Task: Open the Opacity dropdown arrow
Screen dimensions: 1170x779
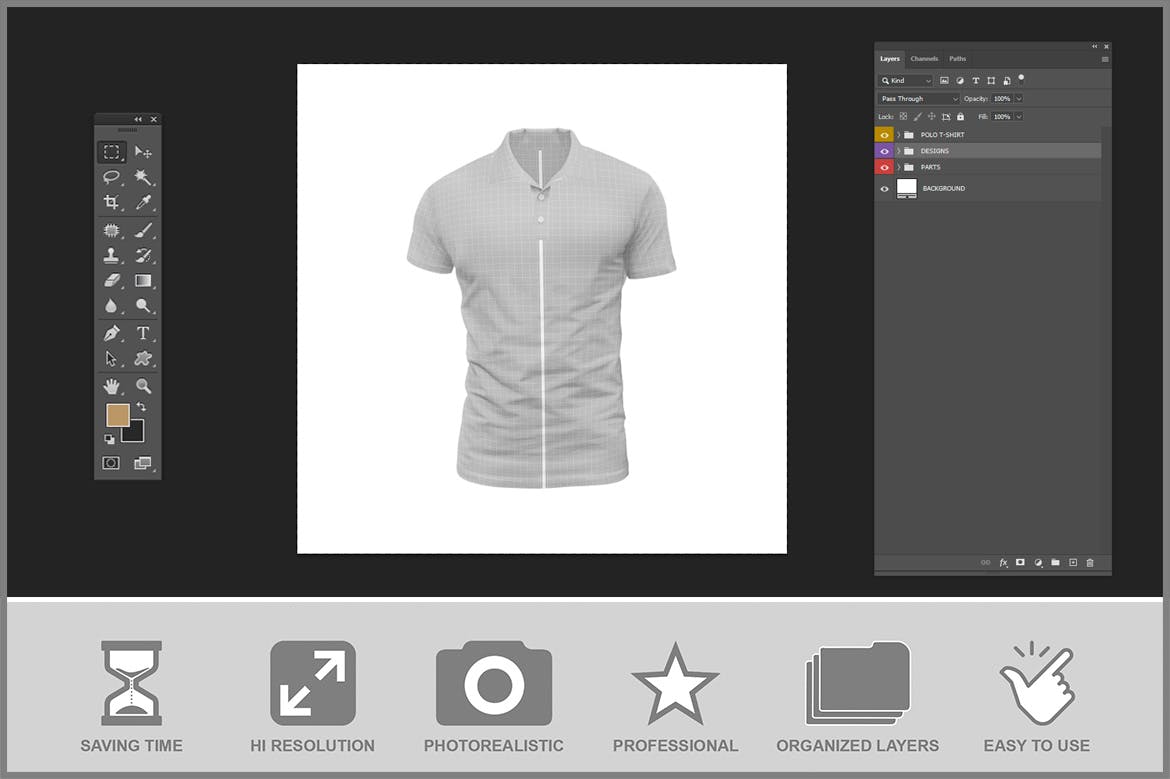Action: tap(1019, 99)
